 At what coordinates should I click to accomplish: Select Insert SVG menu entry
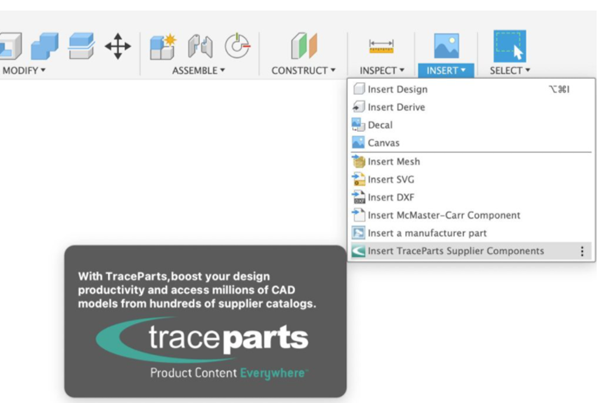[x=390, y=179]
